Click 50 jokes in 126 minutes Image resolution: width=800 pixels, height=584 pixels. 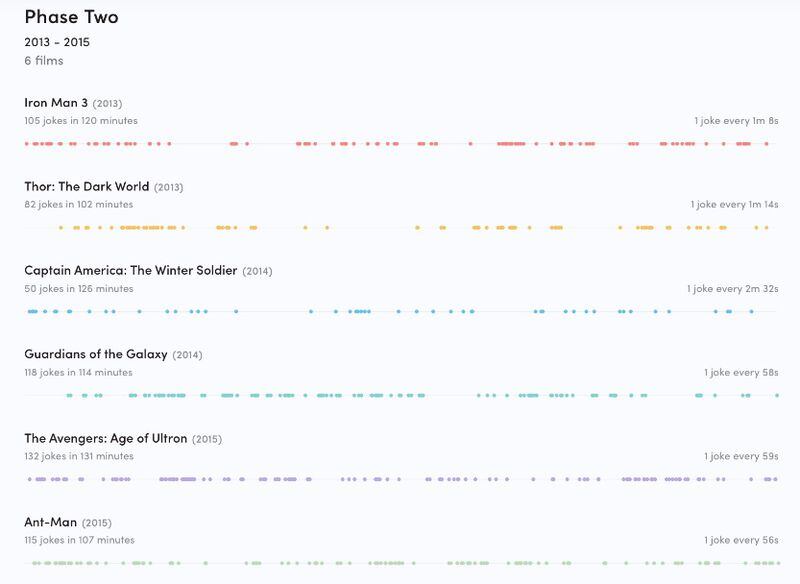coord(79,289)
